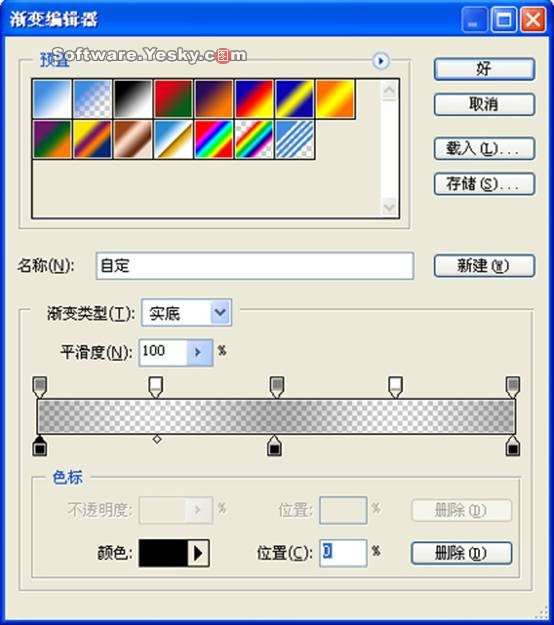Select the rightmost black color stop
This screenshot has width=554, height=625.
click(x=513, y=446)
